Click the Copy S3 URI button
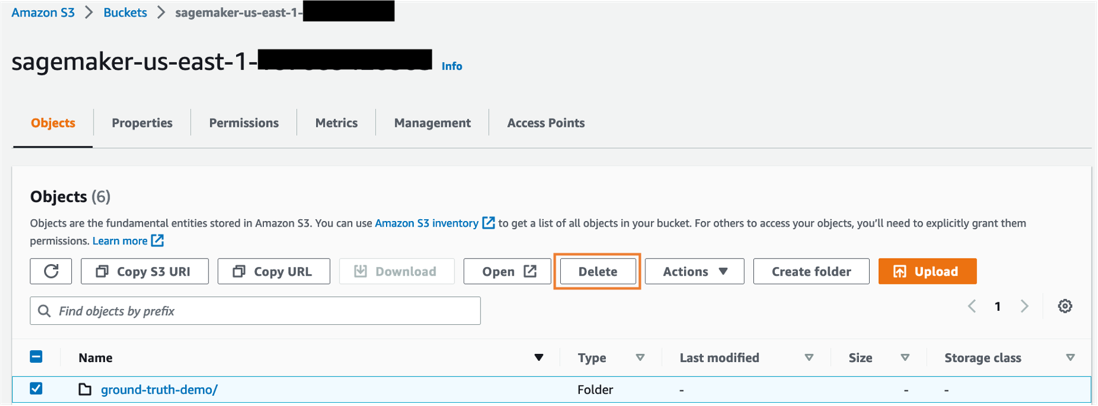The width and height of the screenshot is (1098, 406). [x=145, y=272]
